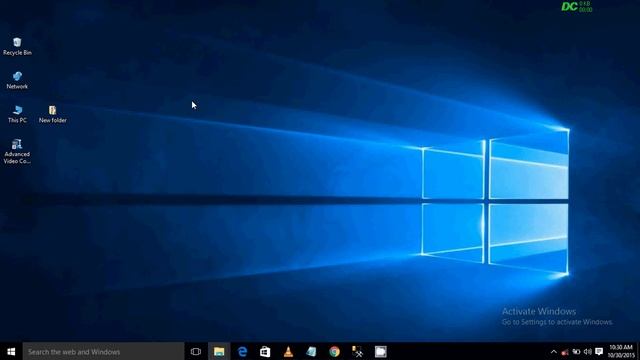Screen dimensions: 640x360
Task: Open File Explorer from the taskbar
Action: 219,351
